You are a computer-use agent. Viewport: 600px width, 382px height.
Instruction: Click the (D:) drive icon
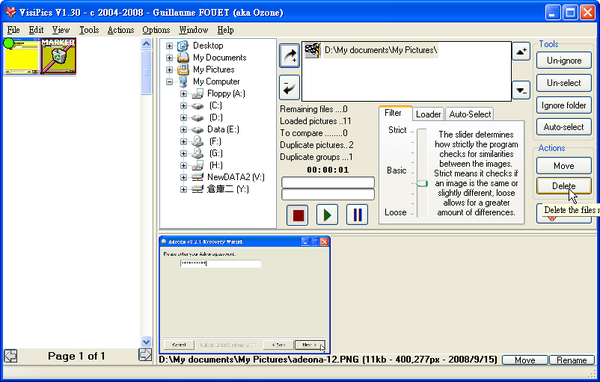coord(197,118)
